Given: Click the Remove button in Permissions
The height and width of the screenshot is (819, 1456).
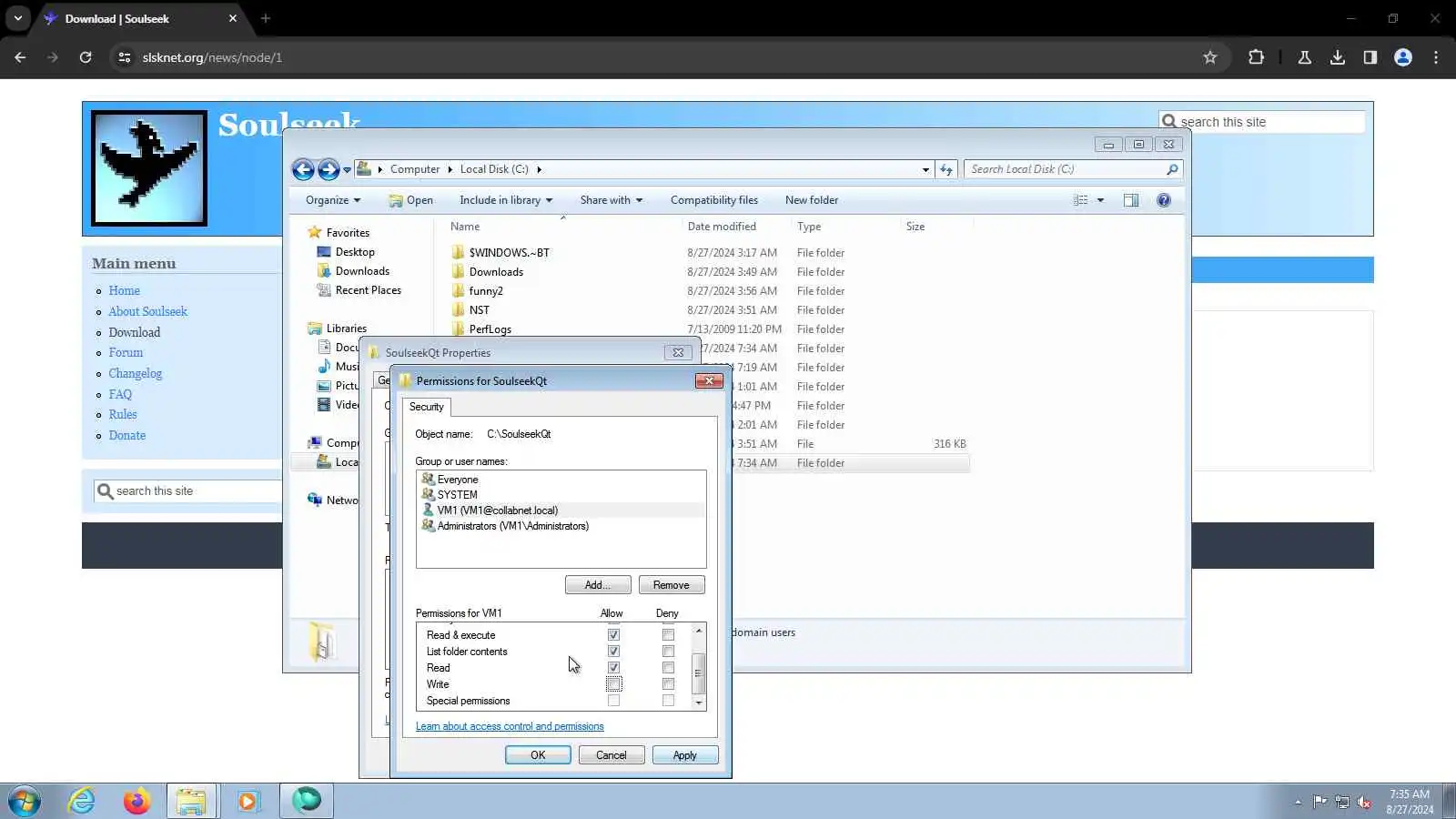Looking at the screenshot, I should (x=672, y=585).
